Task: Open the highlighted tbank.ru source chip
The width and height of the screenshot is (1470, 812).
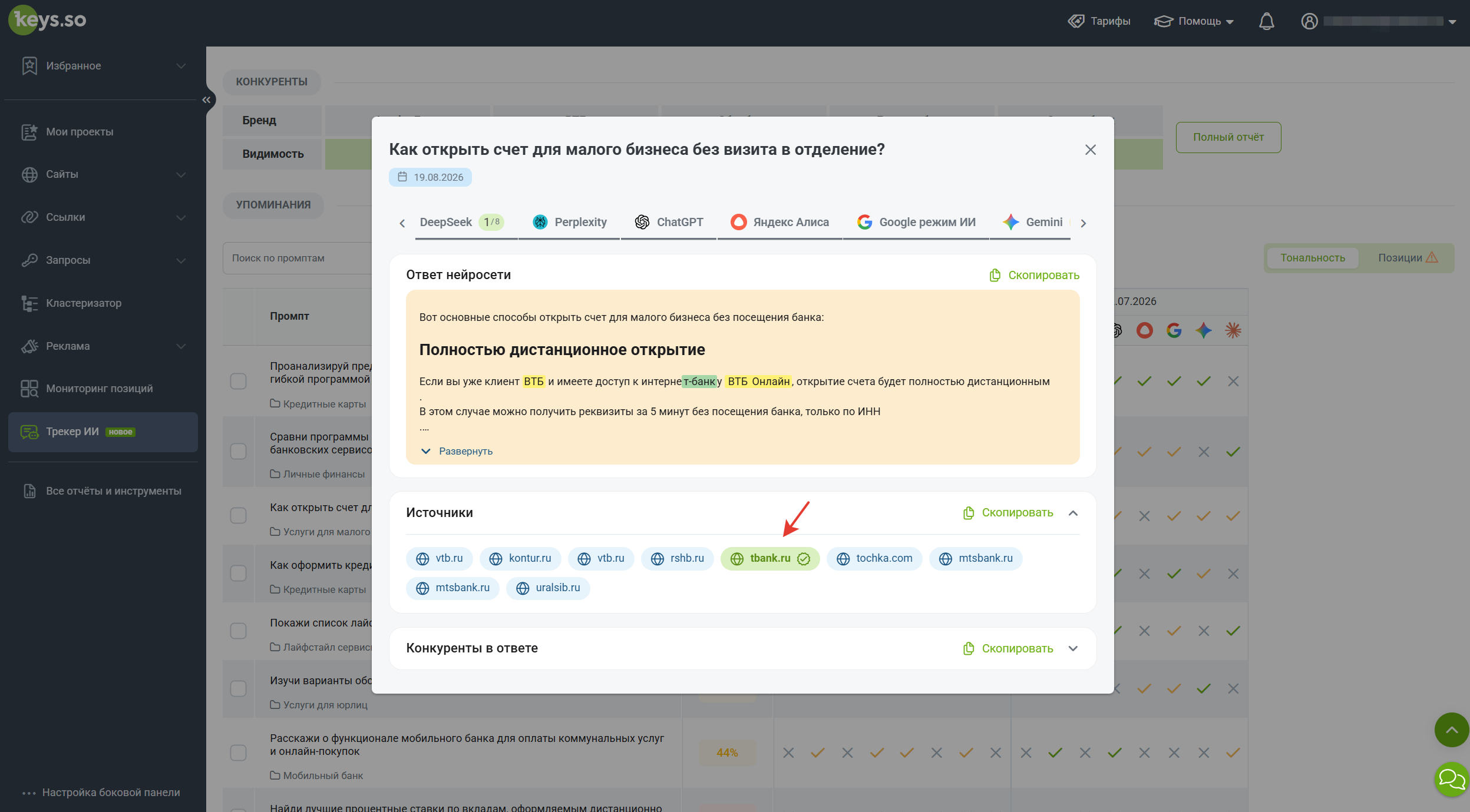Action: [770, 559]
